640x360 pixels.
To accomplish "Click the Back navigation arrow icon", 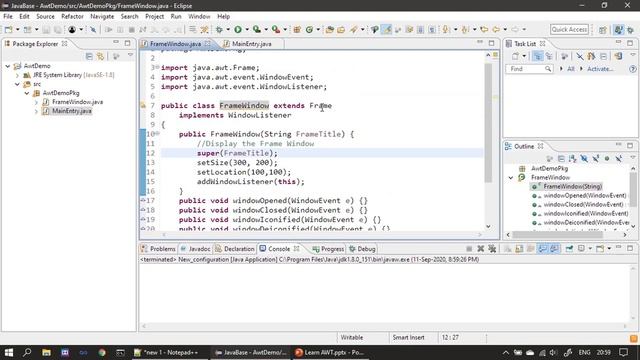I will [x=496, y=29].
